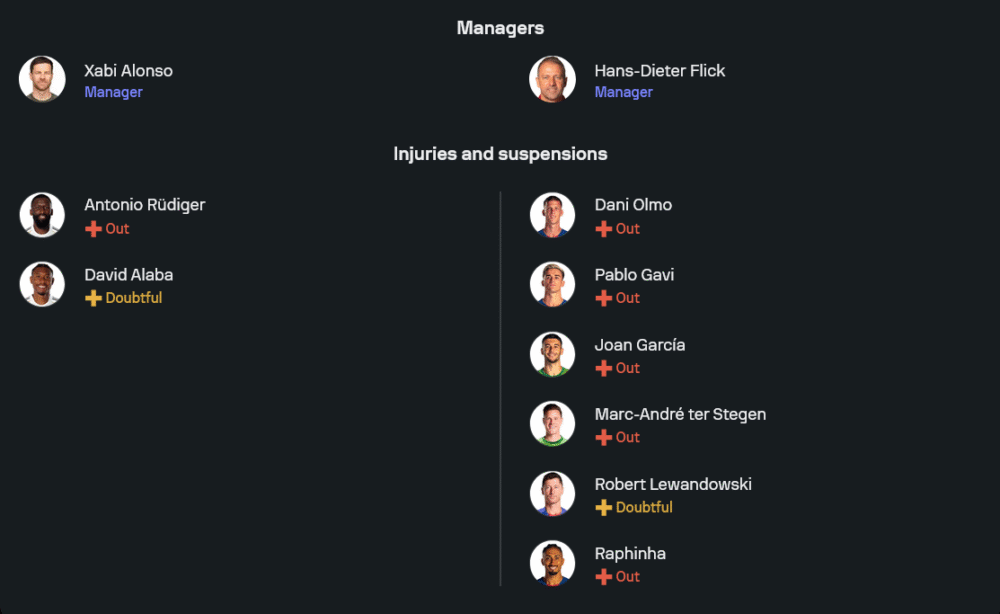Select Antonio Rüdiger's player avatar
The width and height of the screenshot is (1000, 614).
point(42,214)
